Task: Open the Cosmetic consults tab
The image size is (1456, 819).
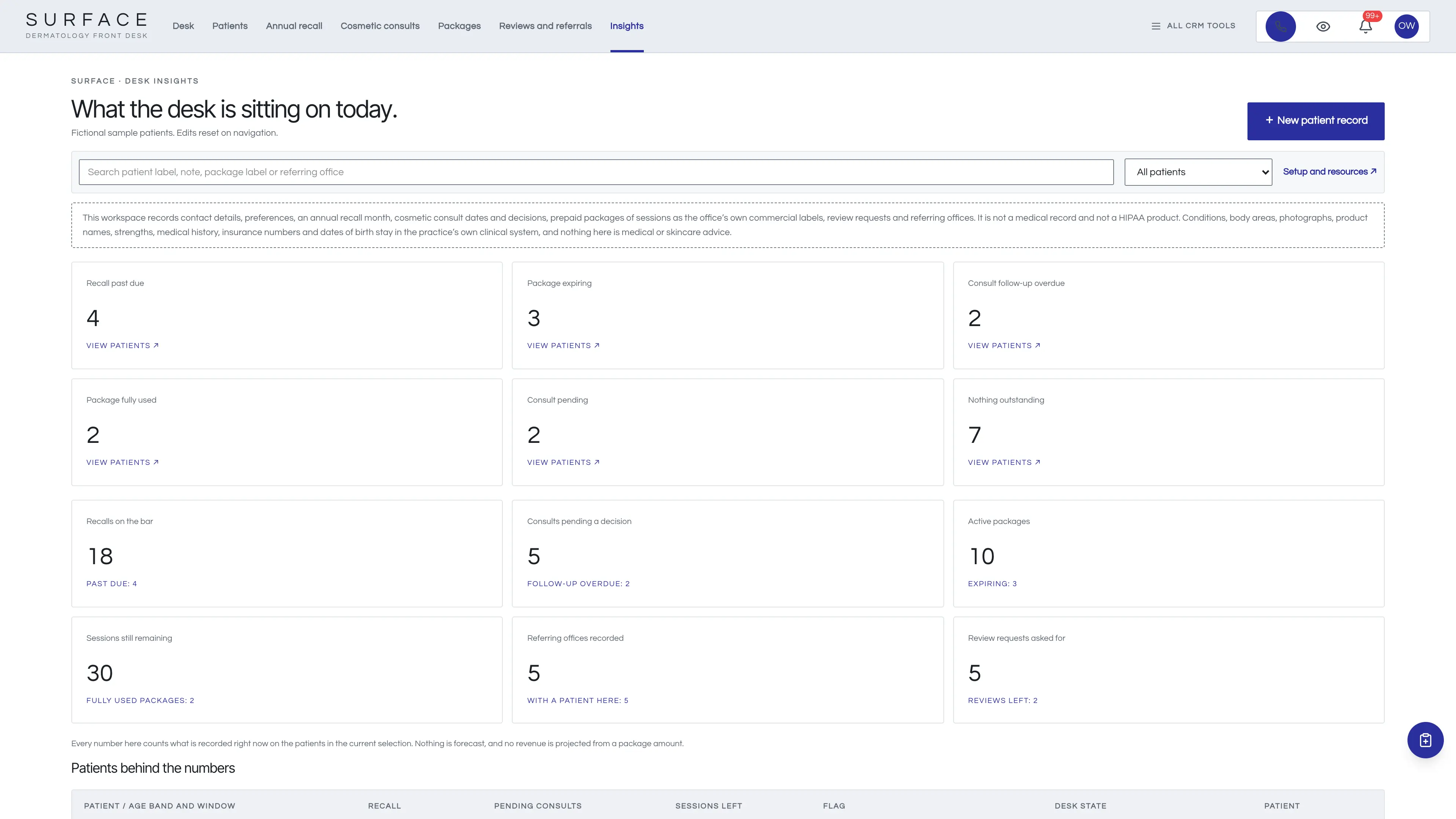Action: (380, 26)
